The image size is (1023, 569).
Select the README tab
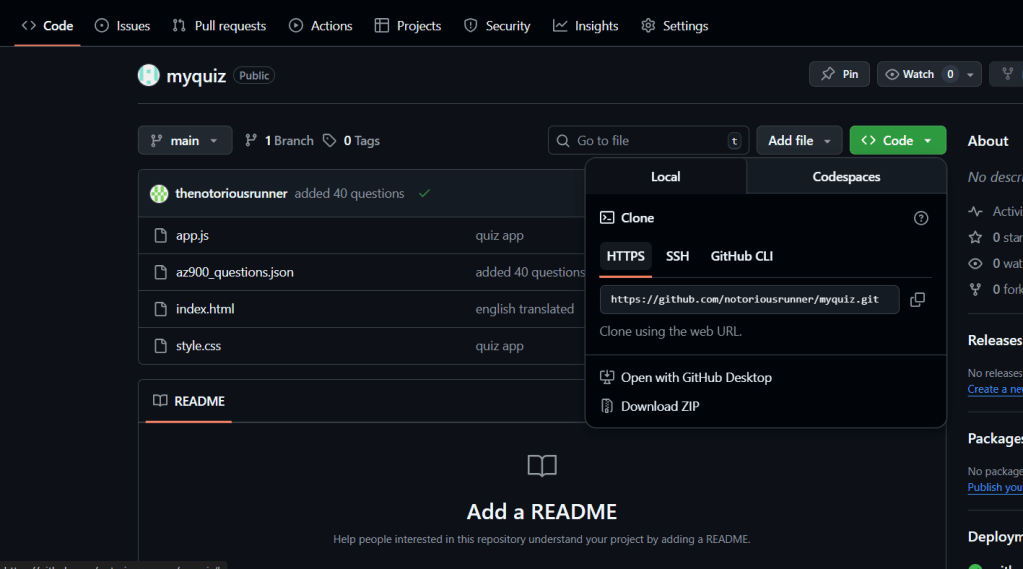pos(189,401)
